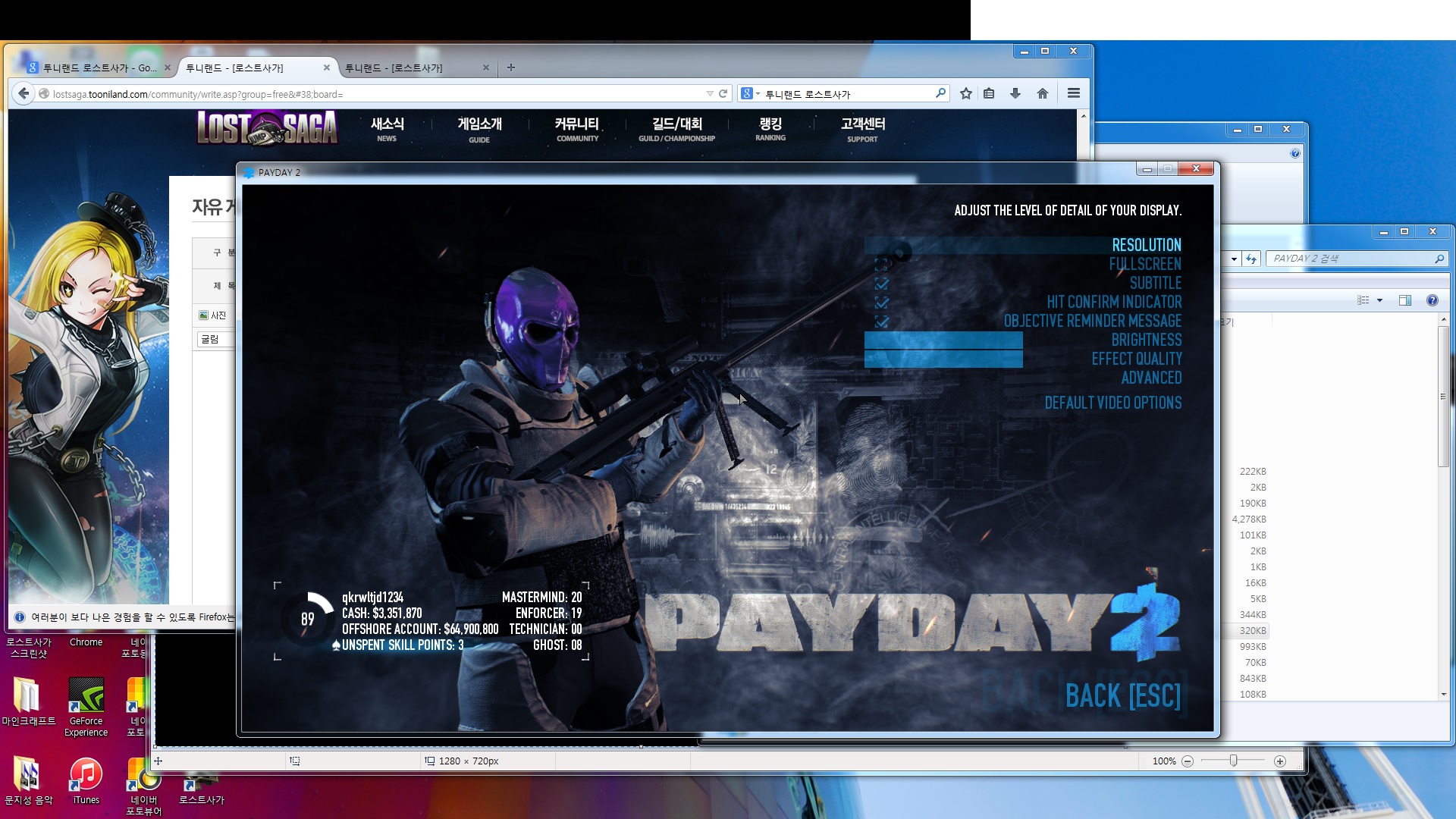
Task: Open the 새소식 NEWS menu
Action: [x=387, y=128]
